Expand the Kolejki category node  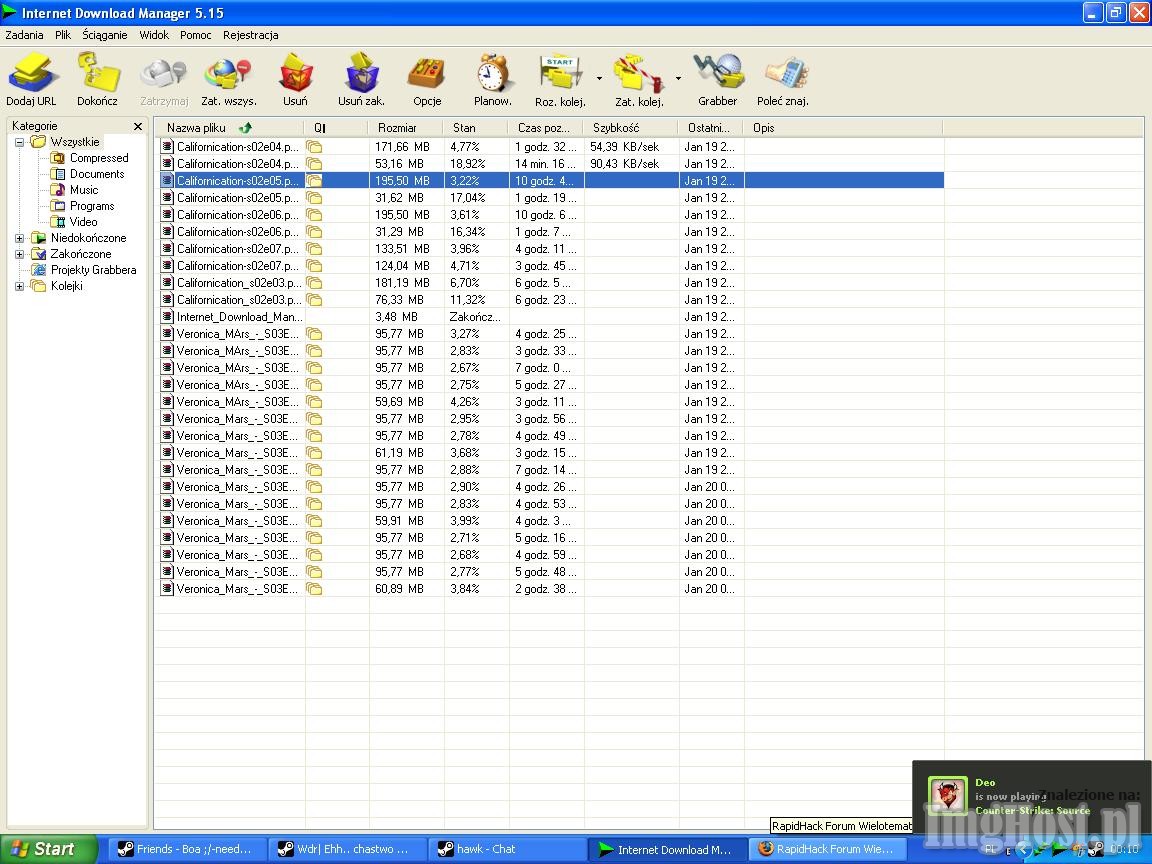[20, 287]
